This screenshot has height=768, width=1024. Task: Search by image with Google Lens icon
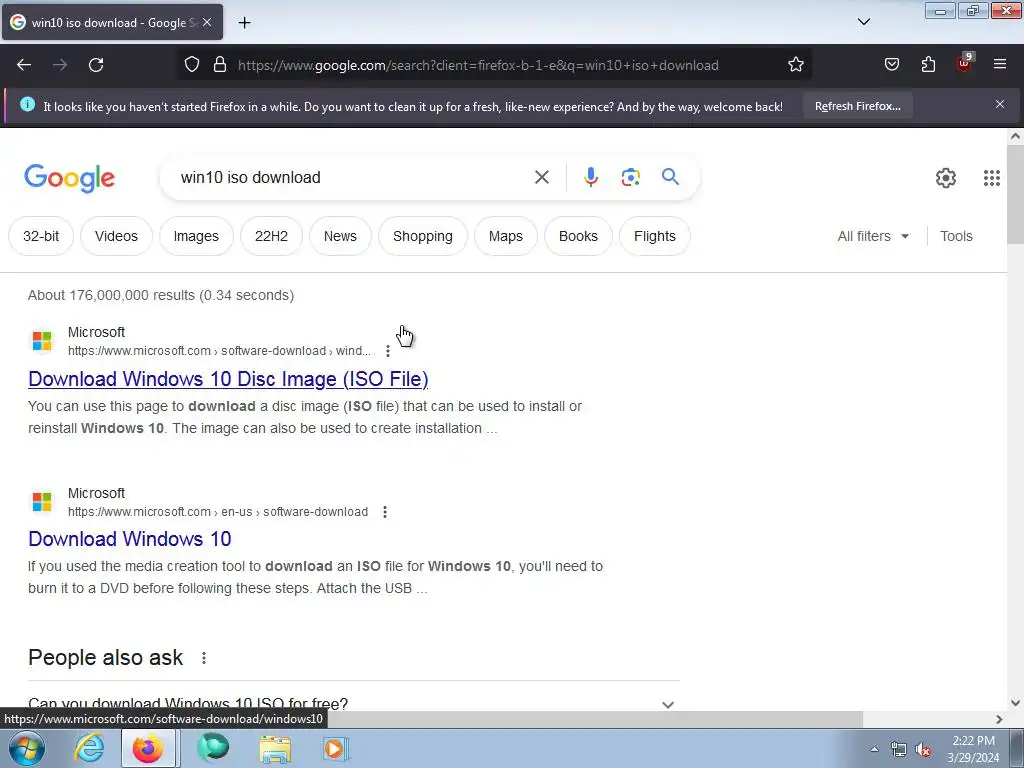pos(630,177)
